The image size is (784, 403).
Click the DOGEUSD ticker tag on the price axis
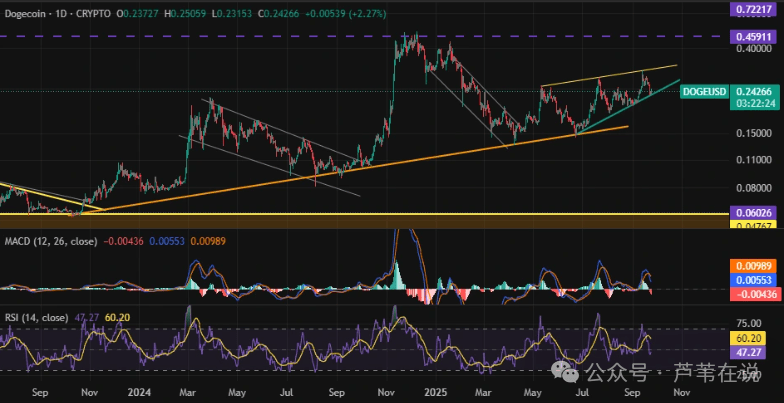(705, 91)
